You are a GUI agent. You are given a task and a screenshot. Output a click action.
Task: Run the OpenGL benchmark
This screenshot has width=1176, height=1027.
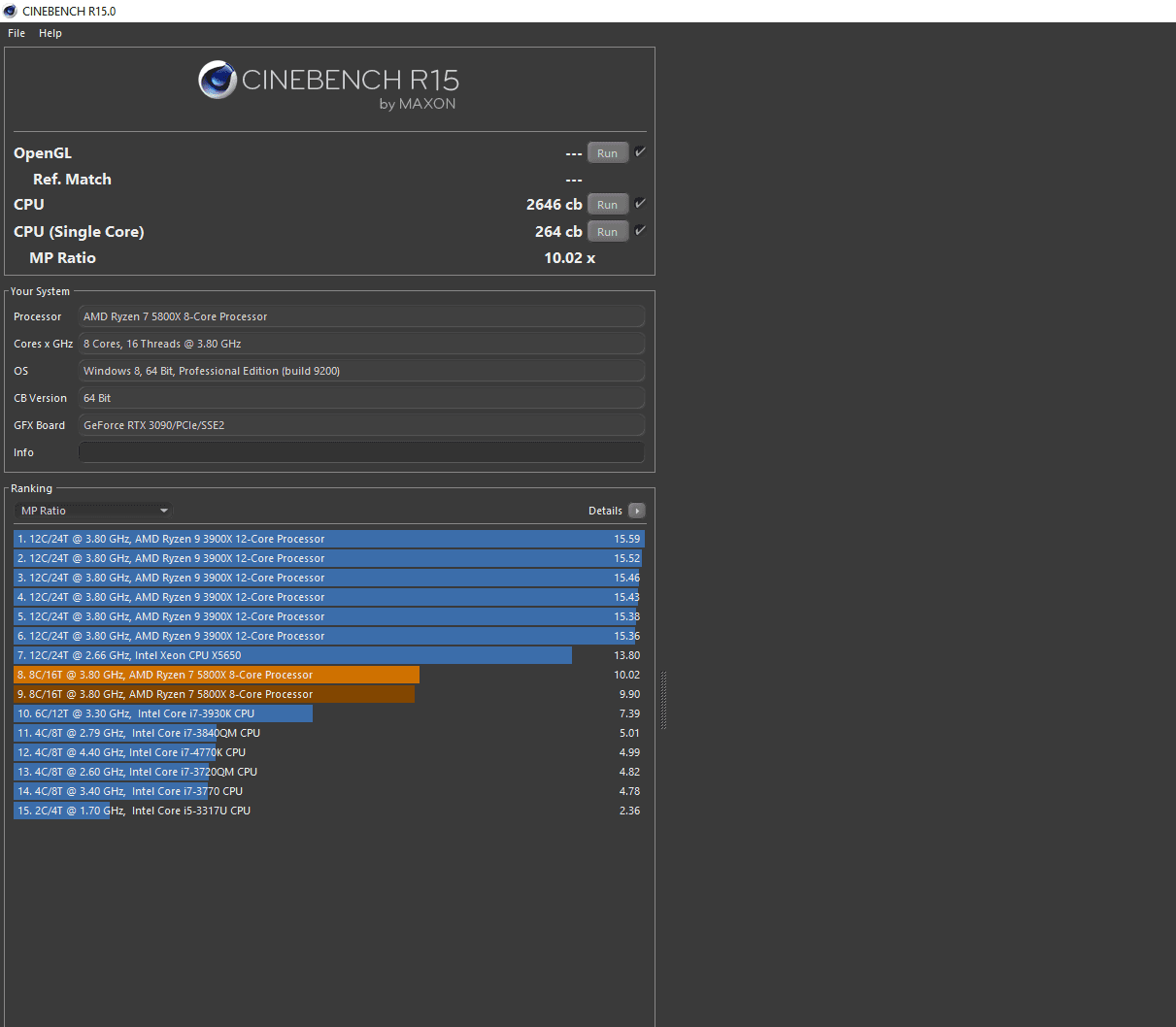click(608, 153)
